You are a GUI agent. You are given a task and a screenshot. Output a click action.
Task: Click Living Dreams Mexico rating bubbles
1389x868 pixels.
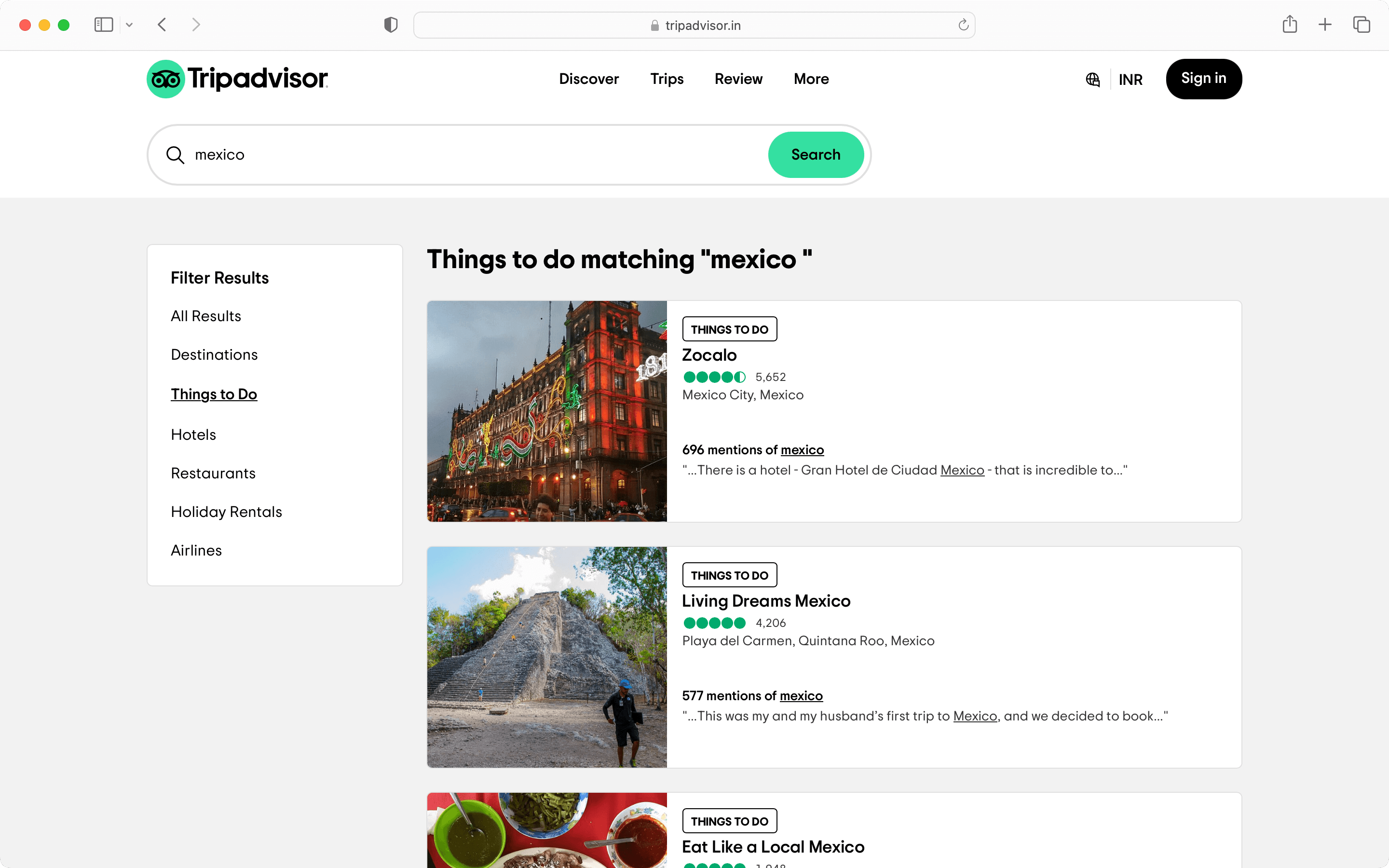[x=714, y=623]
